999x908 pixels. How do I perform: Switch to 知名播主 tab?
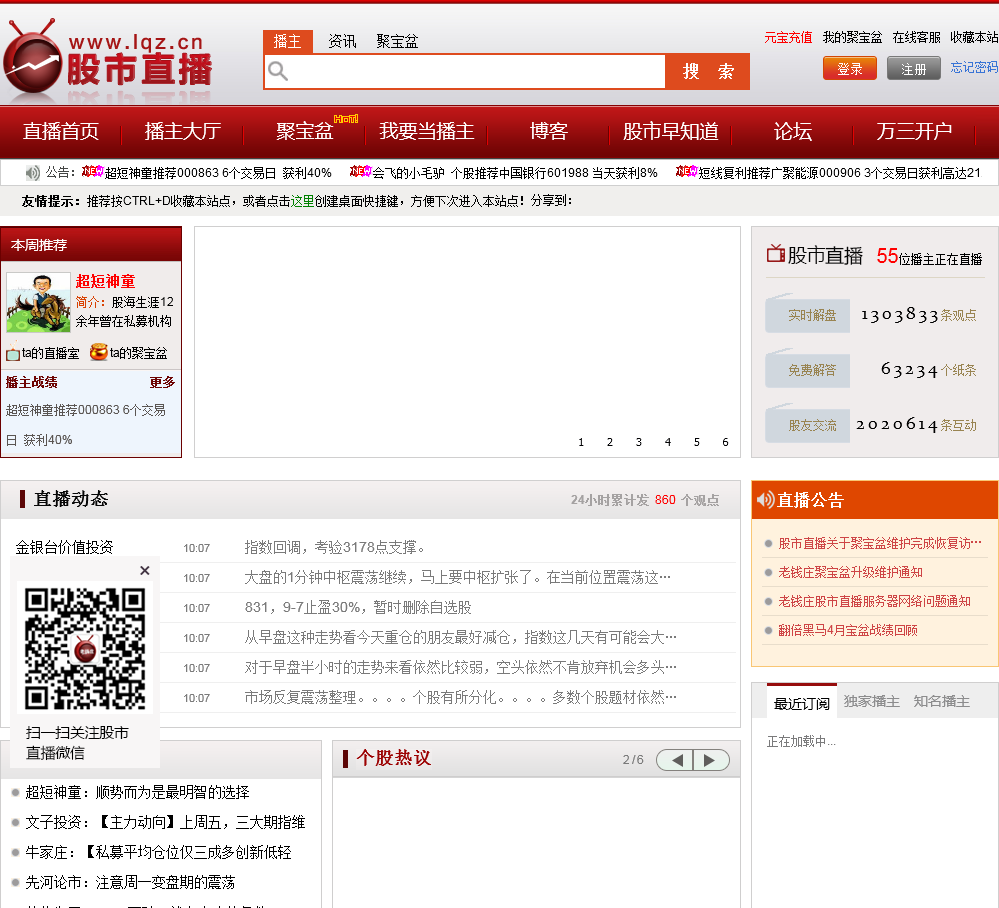[x=942, y=702]
